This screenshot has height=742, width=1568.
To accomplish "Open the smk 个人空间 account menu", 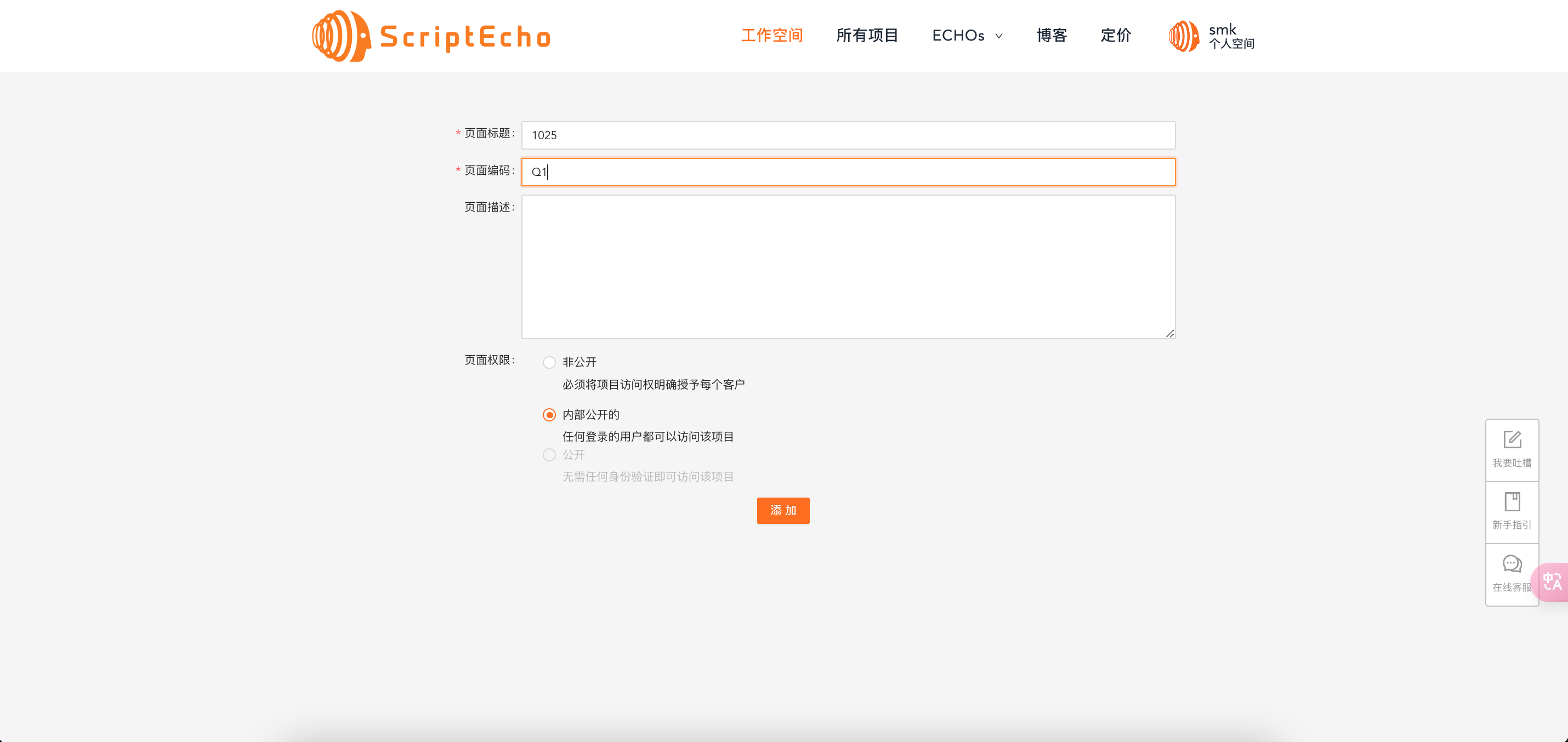I will tap(1231, 37).
